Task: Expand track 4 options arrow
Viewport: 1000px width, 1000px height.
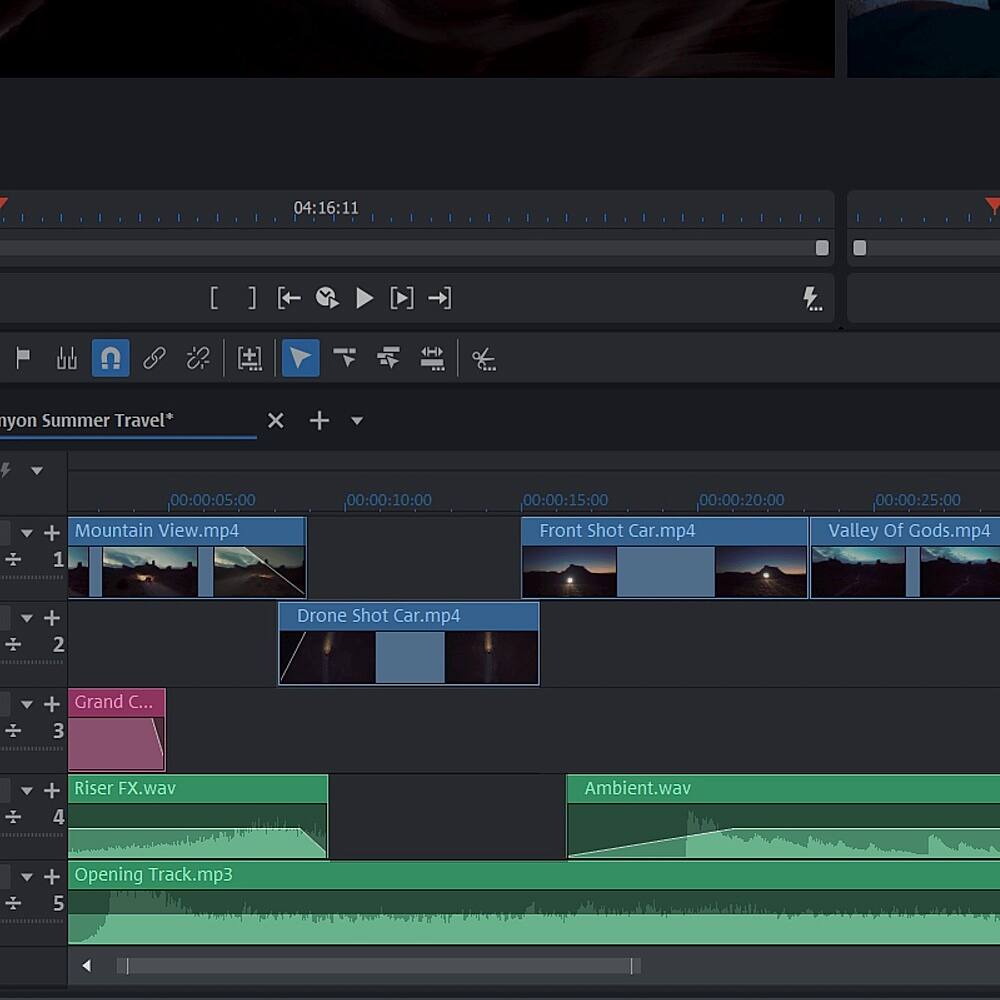Action: 27,791
